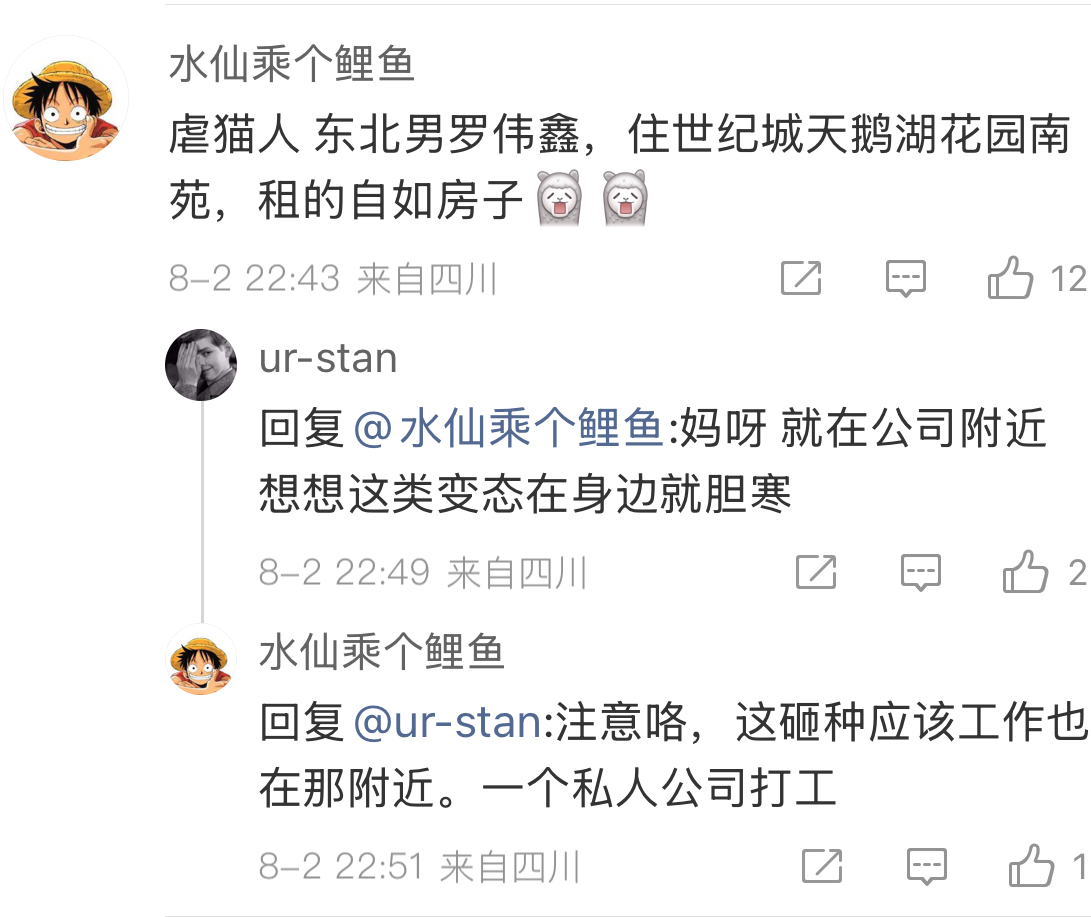
Task: Open the ur-stan username above the reply
Action: click(328, 359)
